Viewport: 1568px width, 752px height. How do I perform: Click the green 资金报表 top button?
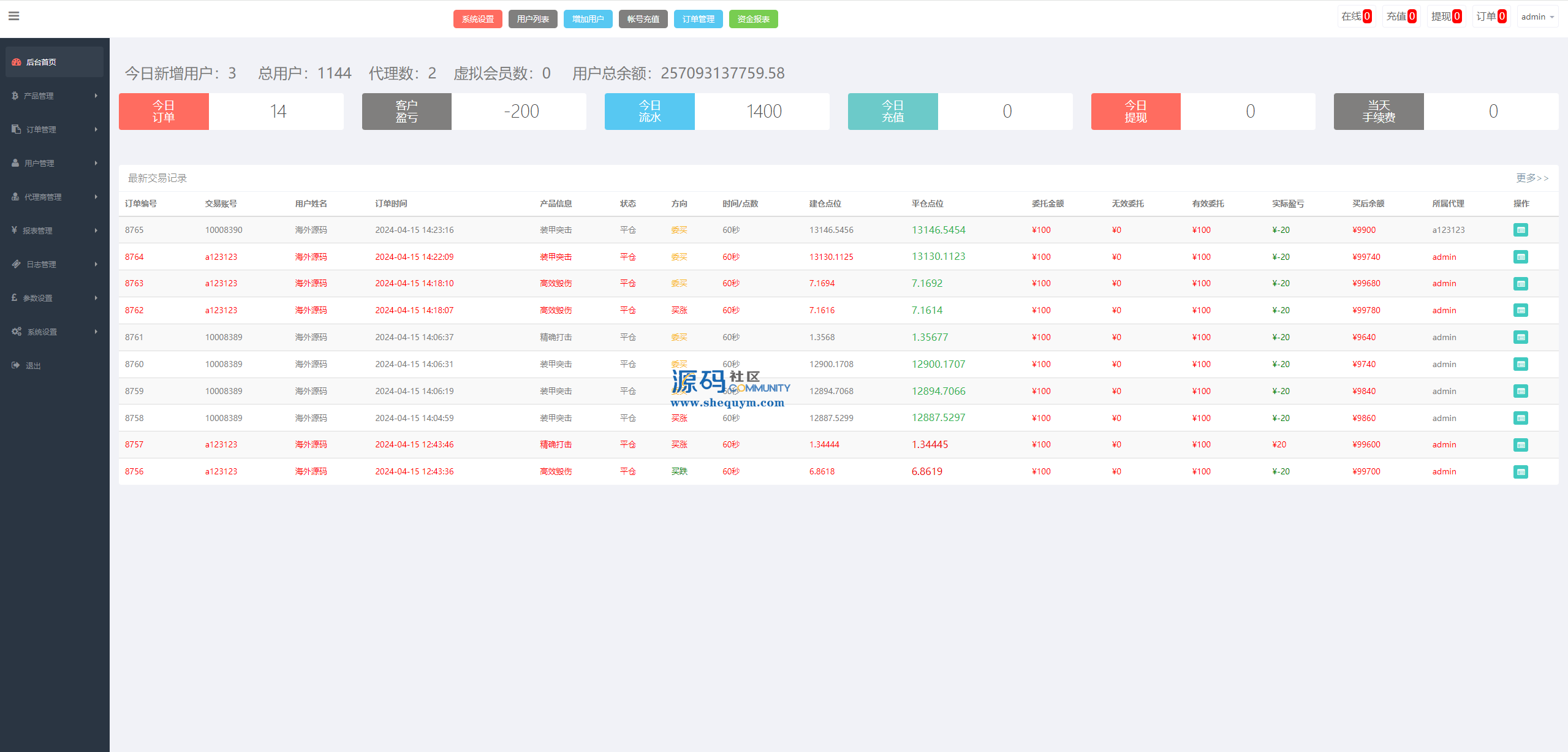tap(753, 19)
